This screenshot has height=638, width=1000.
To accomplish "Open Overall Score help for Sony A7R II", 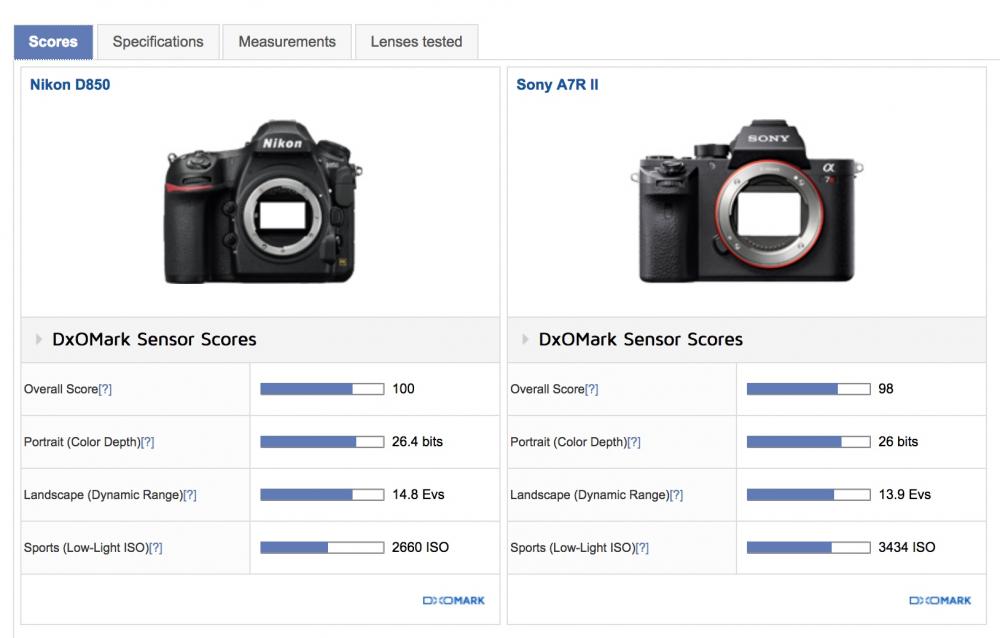I will [592, 389].
